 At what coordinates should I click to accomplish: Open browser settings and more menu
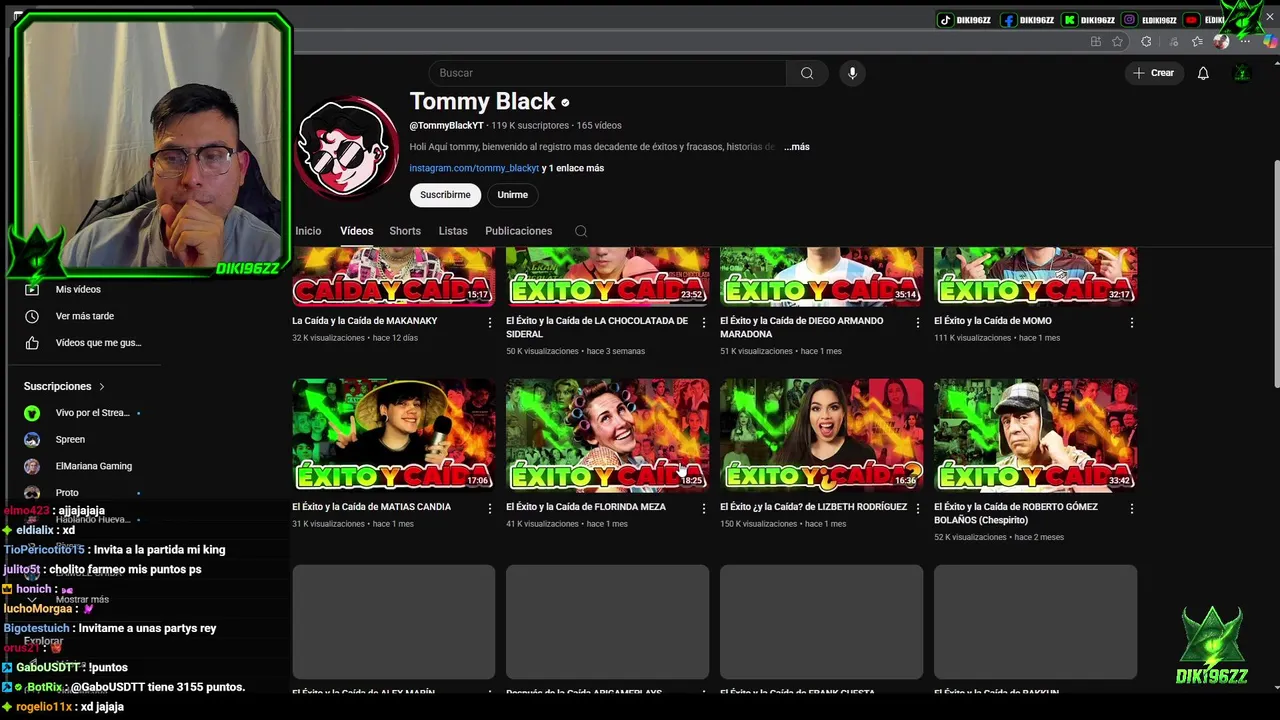click(x=1247, y=41)
